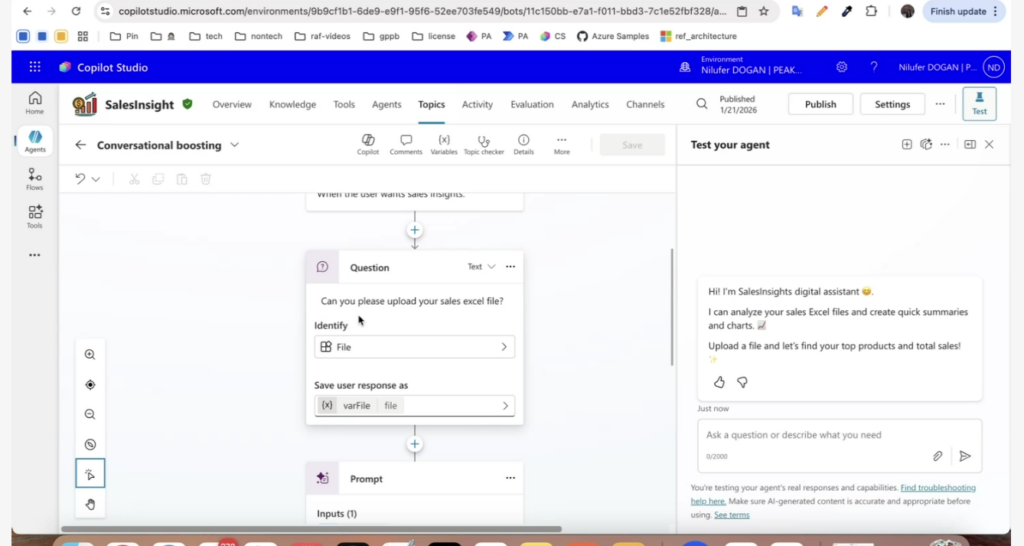1024x546 pixels.
Task: Click the thumbs down feedback icon
Action: click(x=742, y=382)
